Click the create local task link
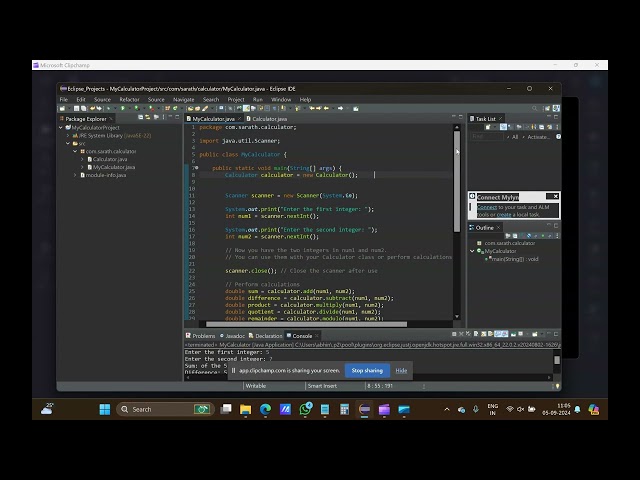Image resolution: width=640 pixels, height=480 pixels. point(504,215)
